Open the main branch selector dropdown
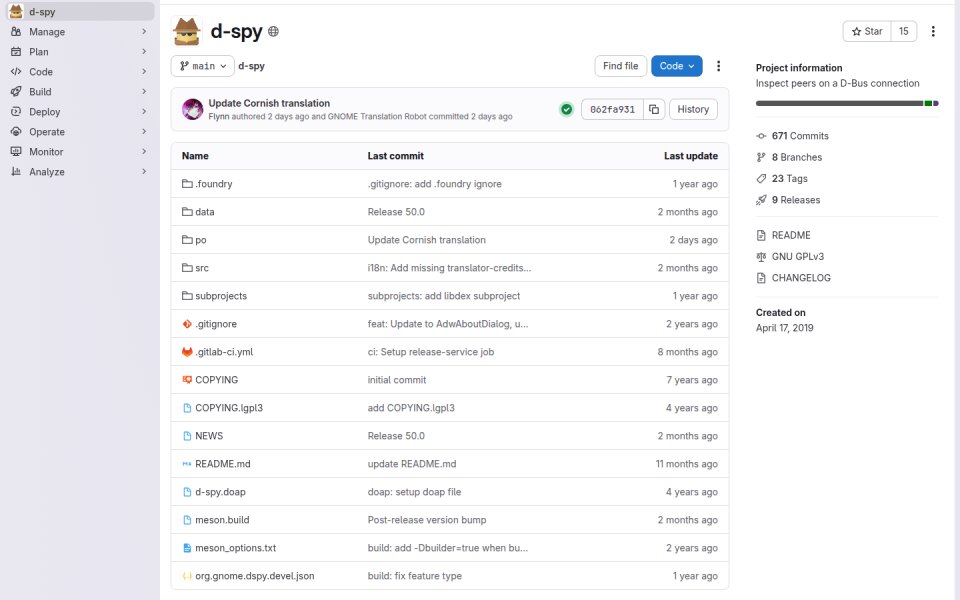Image resolution: width=960 pixels, height=600 pixels. (203, 66)
